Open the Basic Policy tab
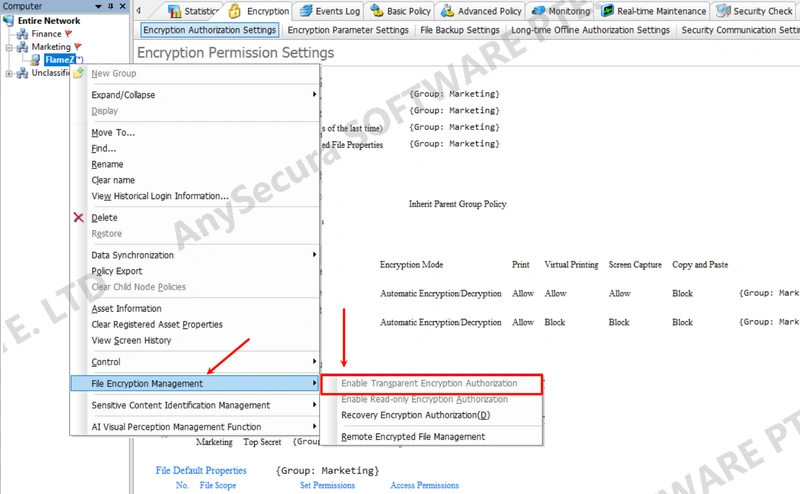The height and width of the screenshot is (494, 800). coord(401,11)
